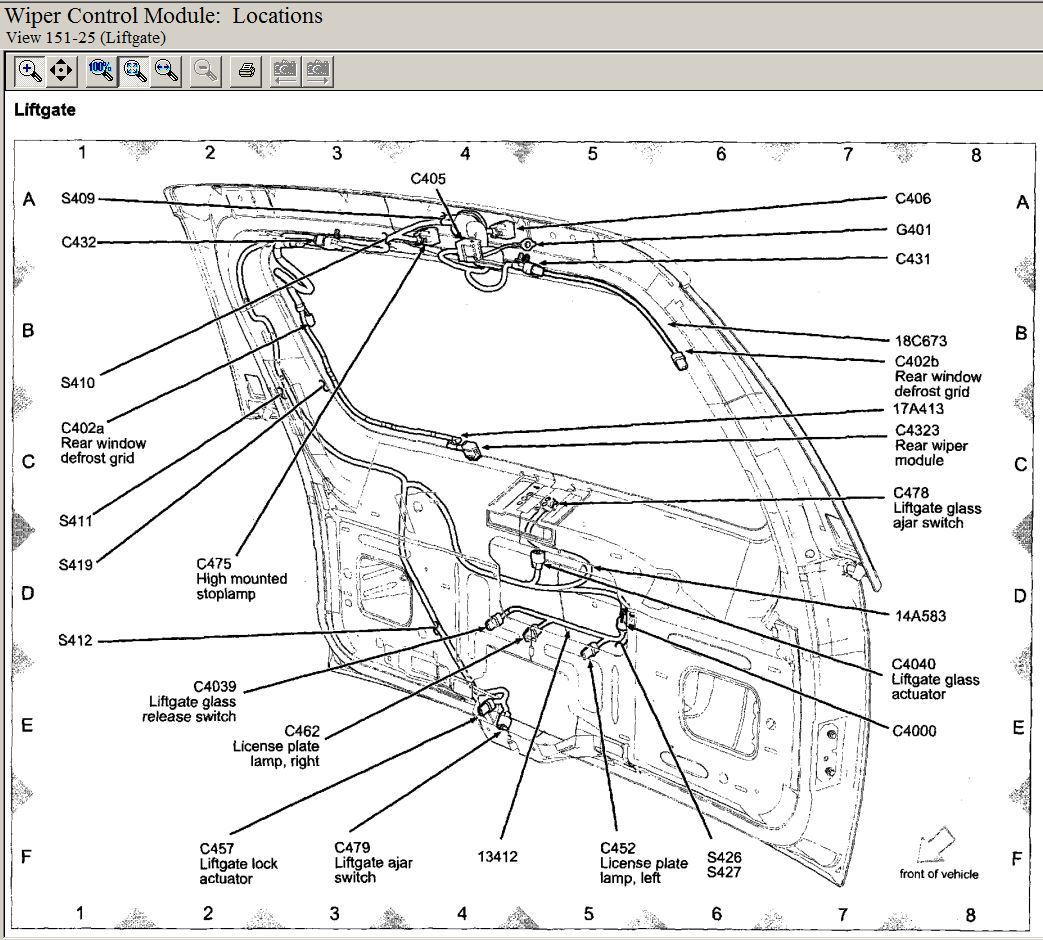Click the G401 ground label

point(913,230)
